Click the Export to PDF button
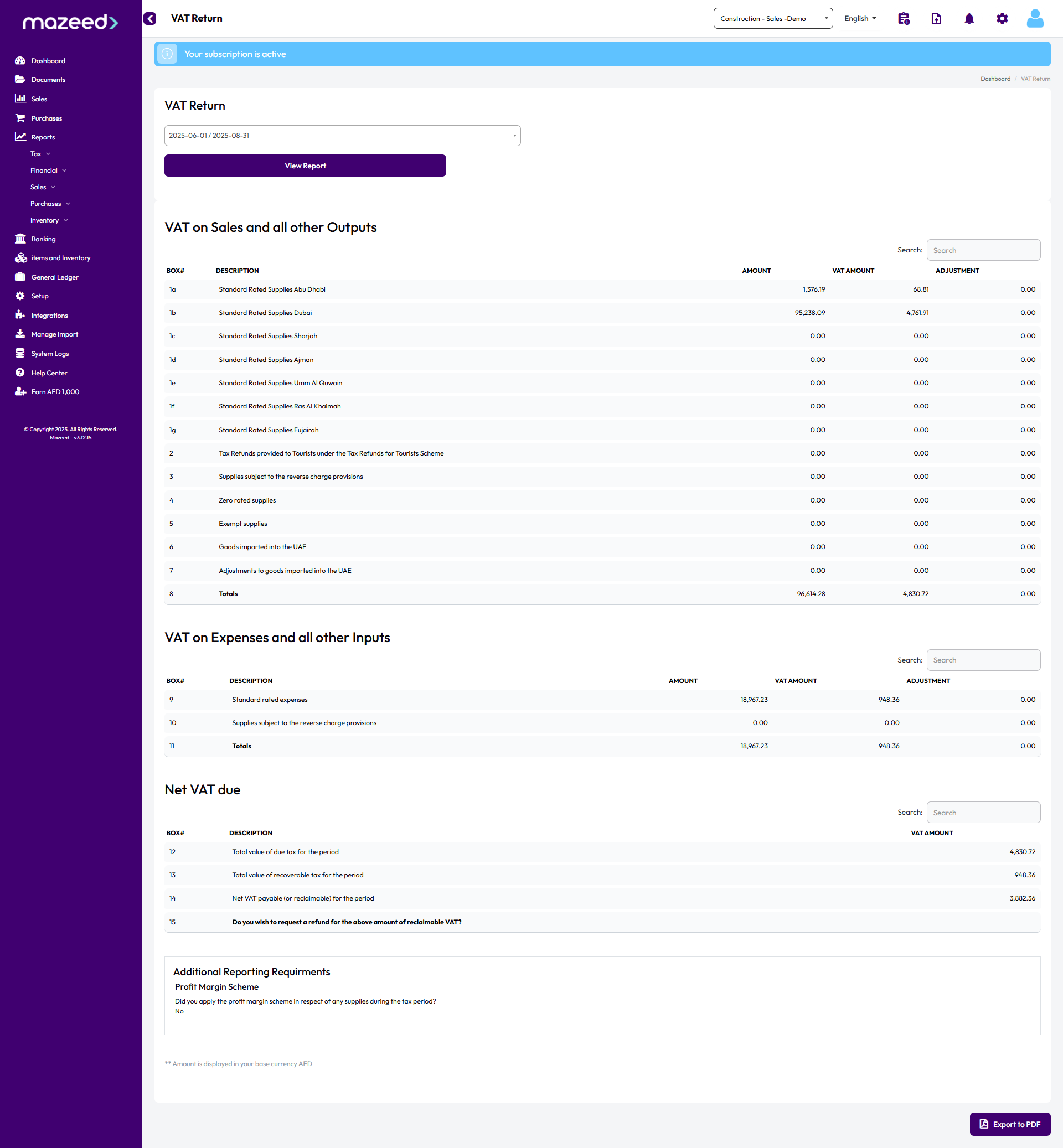This screenshot has width=1063, height=1148. point(1009,1124)
